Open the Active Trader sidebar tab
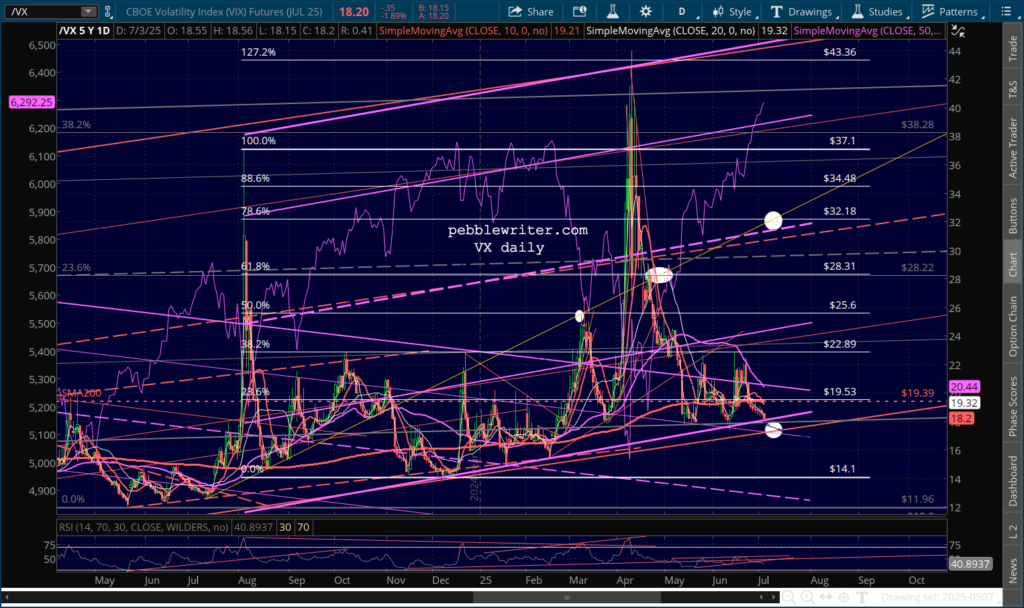Image resolution: width=1024 pixels, height=608 pixels. 1013,148
